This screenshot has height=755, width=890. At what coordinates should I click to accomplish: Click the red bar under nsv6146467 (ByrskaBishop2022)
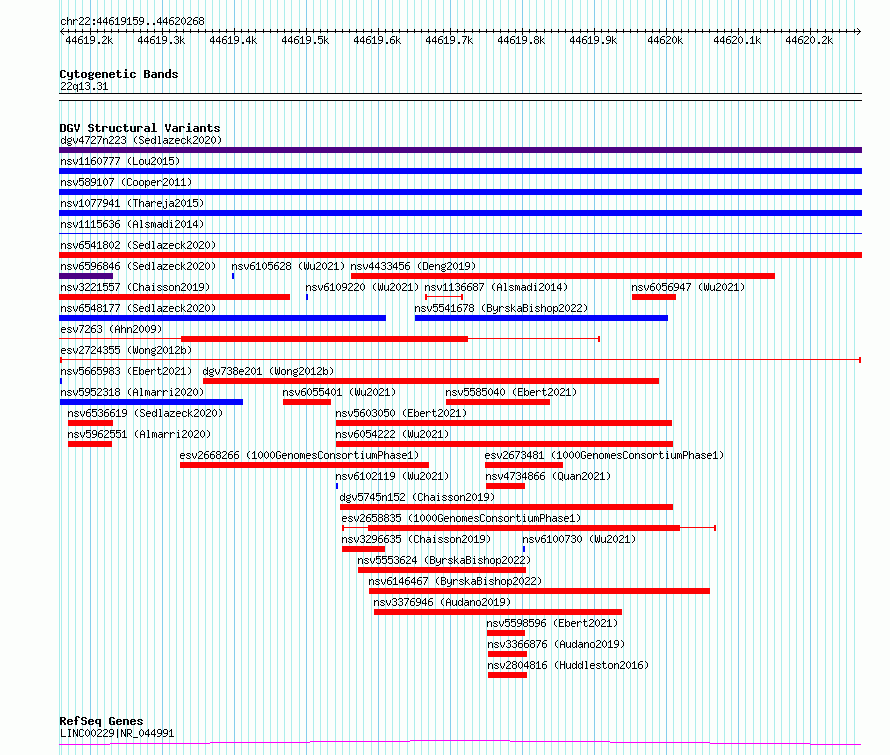coord(539,591)
